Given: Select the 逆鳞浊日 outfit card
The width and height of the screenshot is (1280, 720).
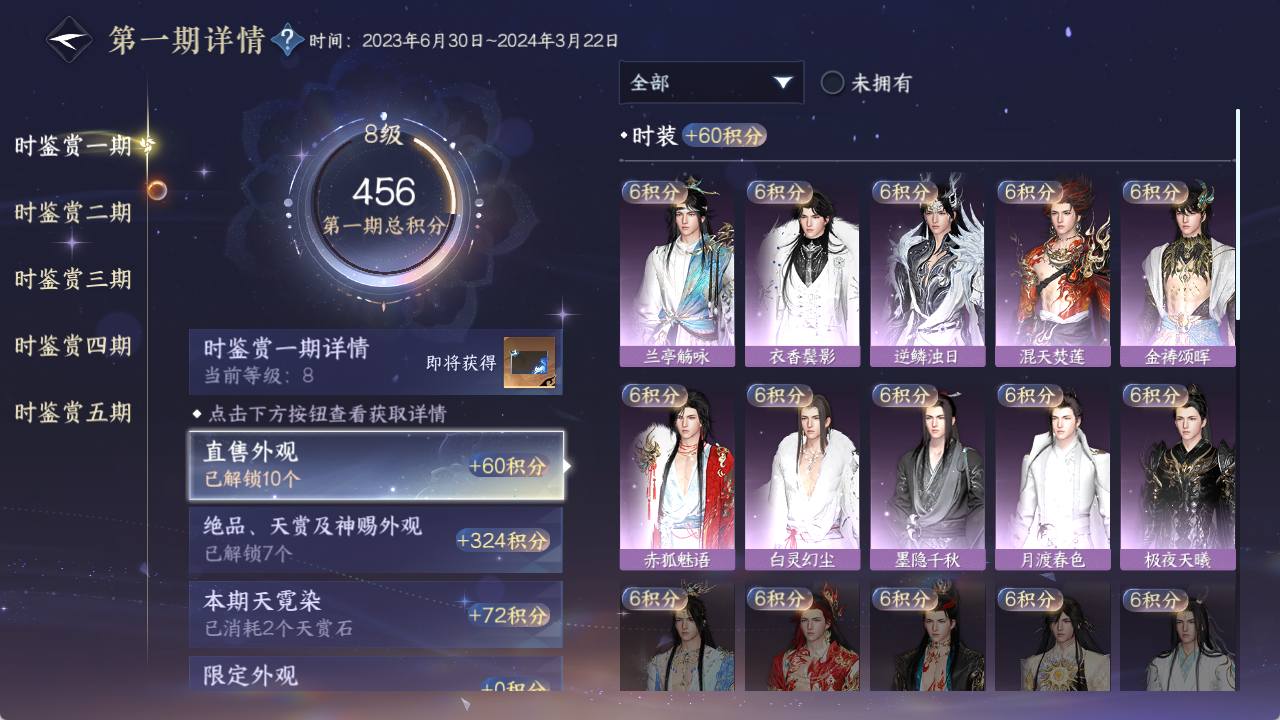Looking at the screenshot, I should (927, 273).
